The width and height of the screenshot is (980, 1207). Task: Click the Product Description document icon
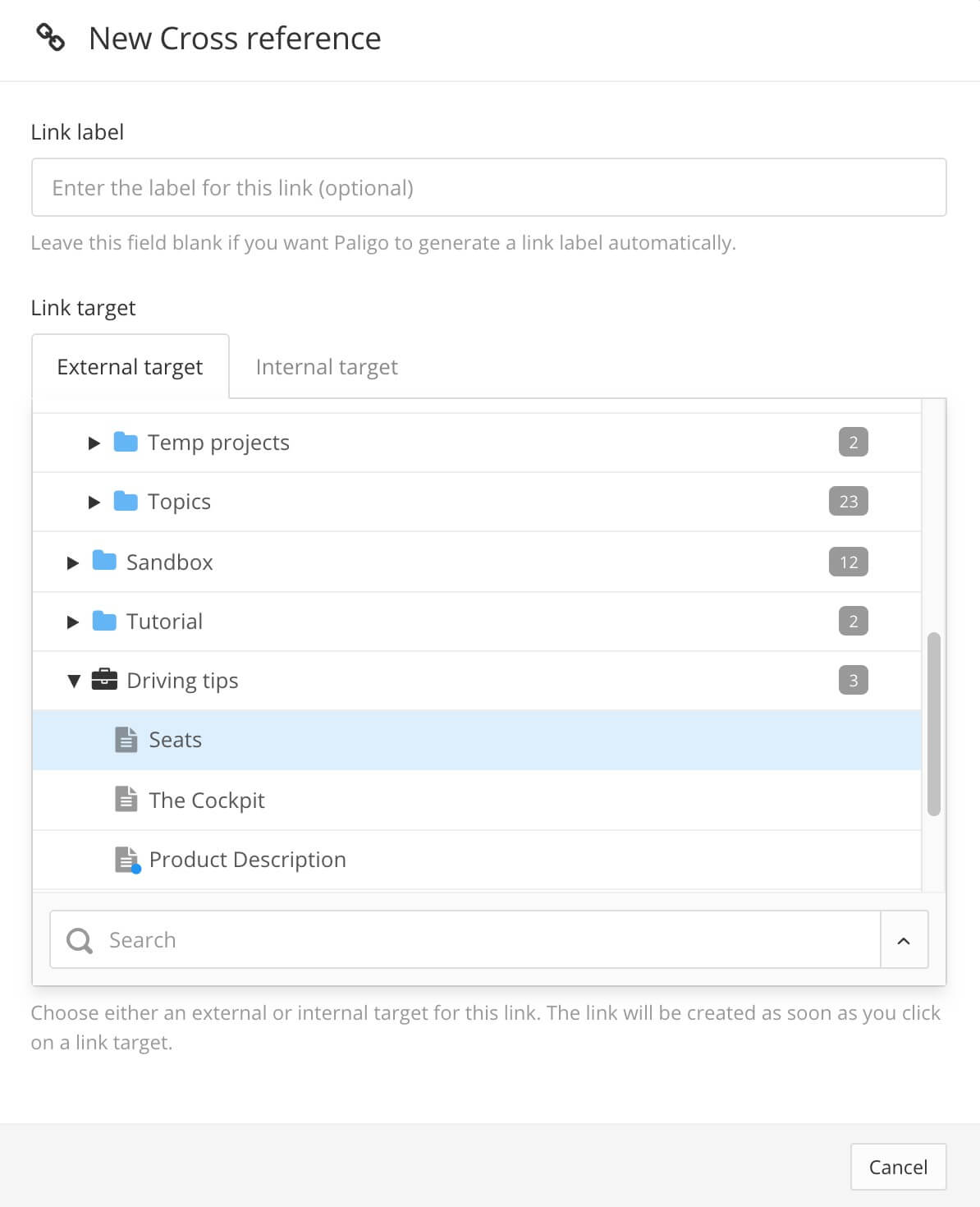(x=126, y=860)
